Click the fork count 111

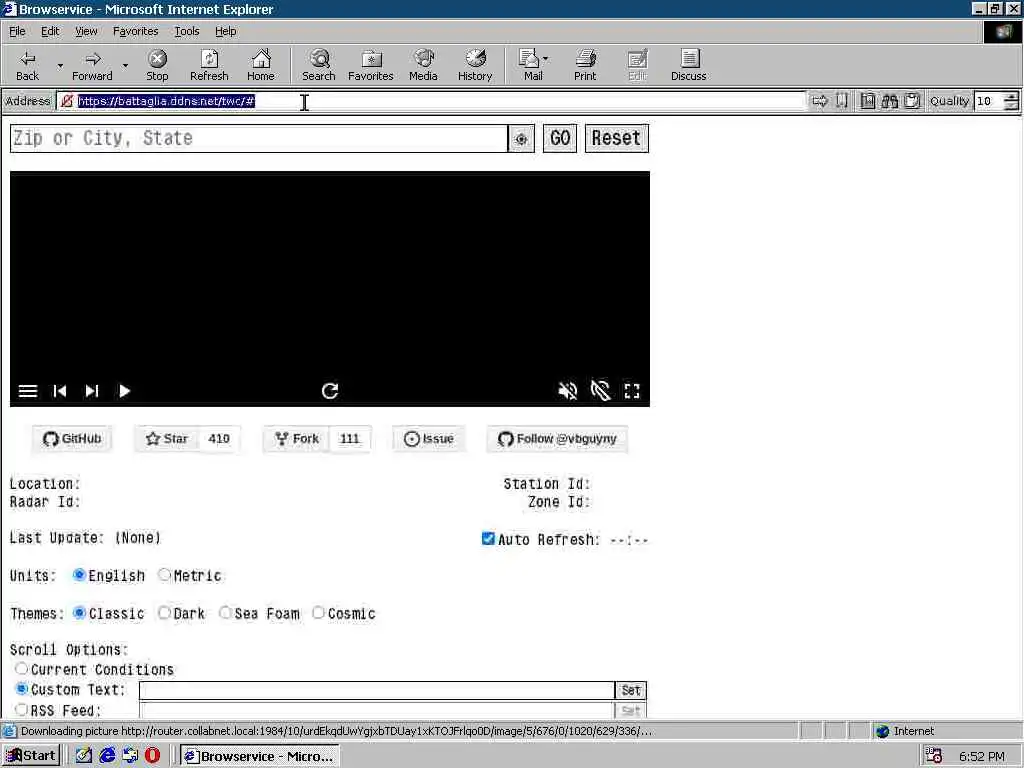coord(350,439)
